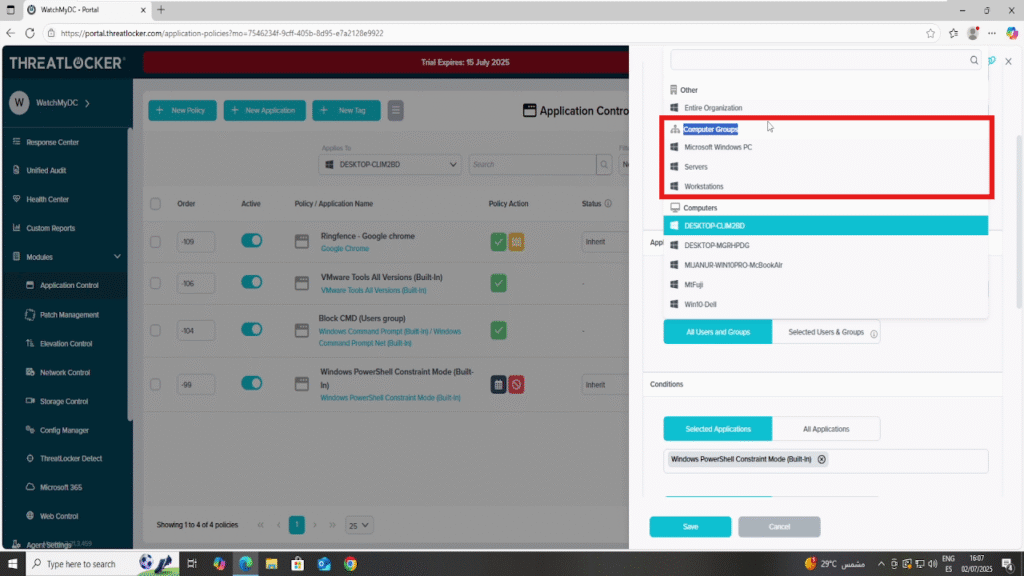Click the New Application button
Viewport: 1024px width, 576px height.
264,110
